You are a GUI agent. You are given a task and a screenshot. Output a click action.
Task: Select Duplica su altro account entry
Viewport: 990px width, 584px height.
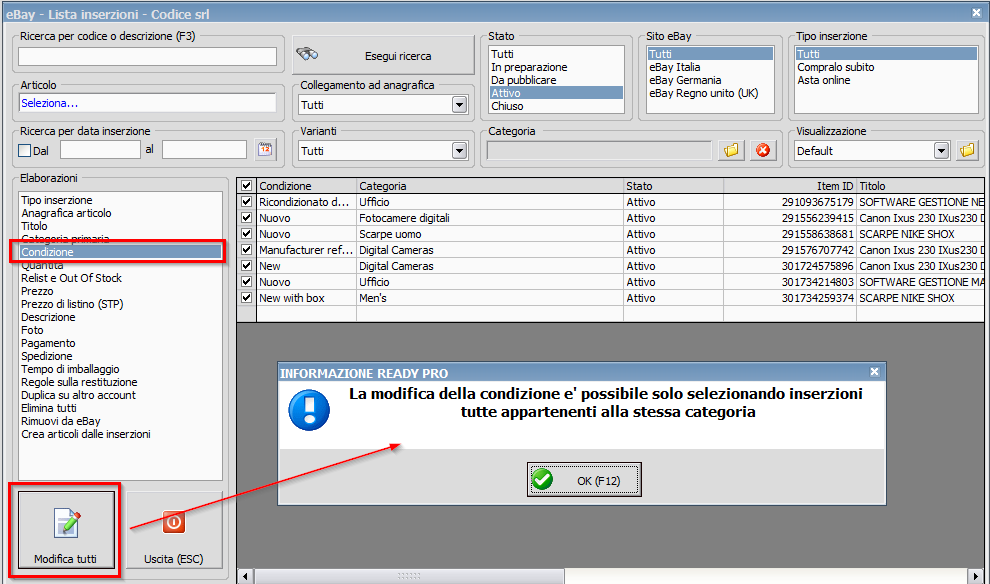click(78, 395)
